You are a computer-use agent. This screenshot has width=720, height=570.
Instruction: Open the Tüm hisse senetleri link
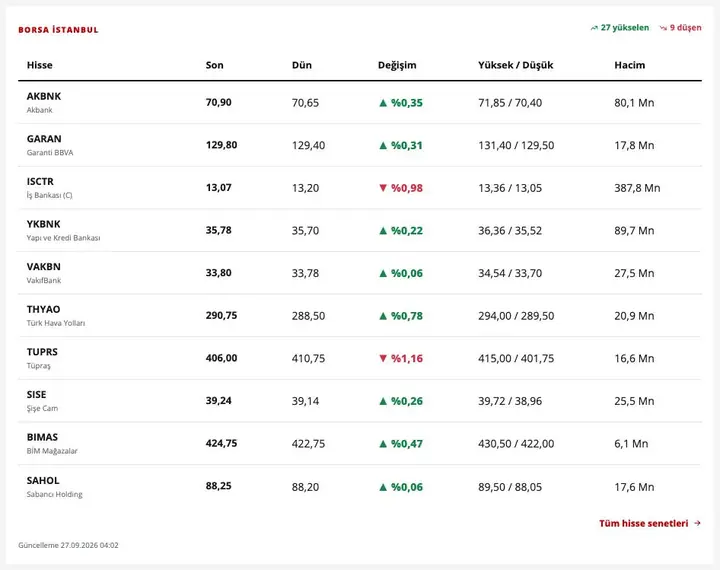click(650, 523)
